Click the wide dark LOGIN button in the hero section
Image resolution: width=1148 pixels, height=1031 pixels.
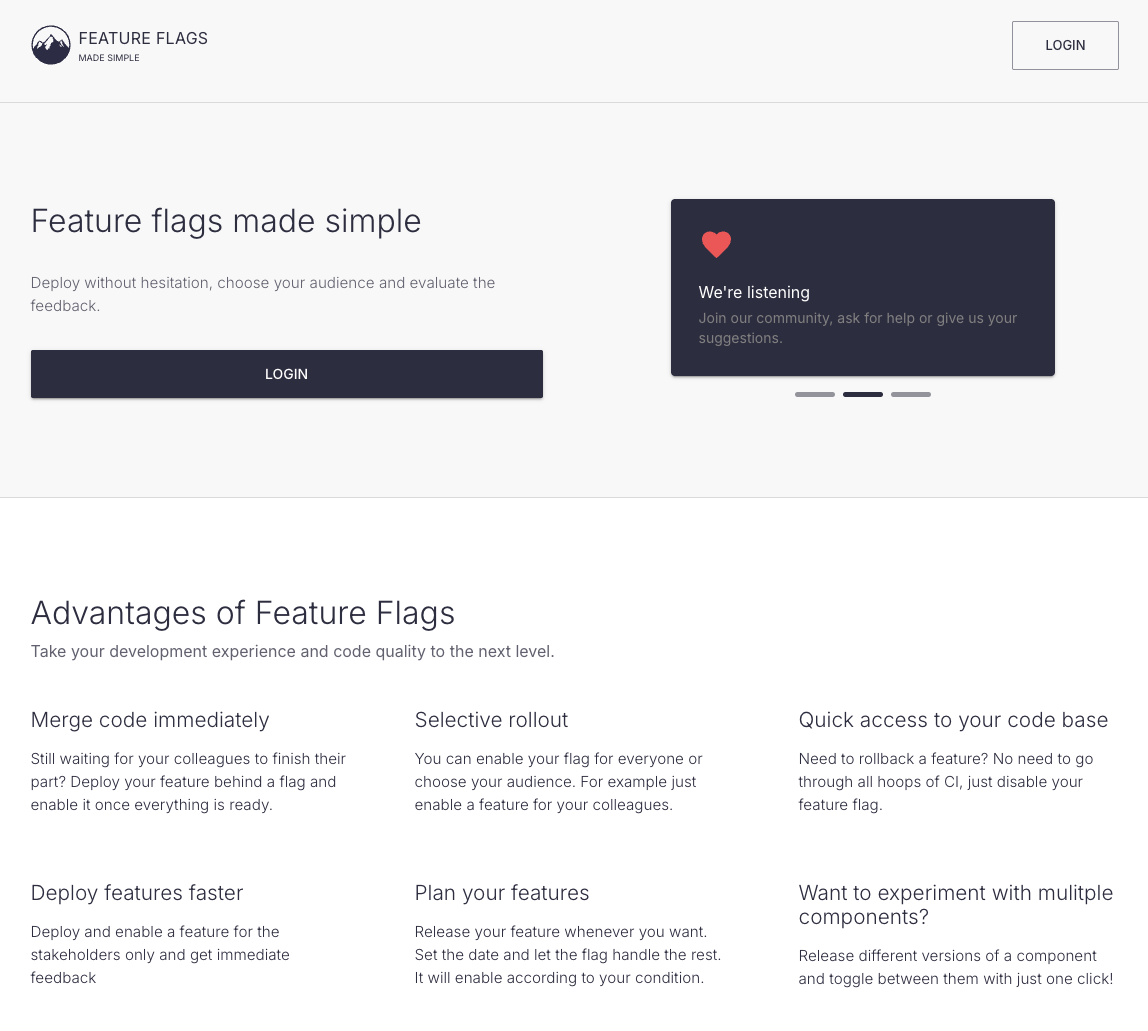click(x=286, y=374)
